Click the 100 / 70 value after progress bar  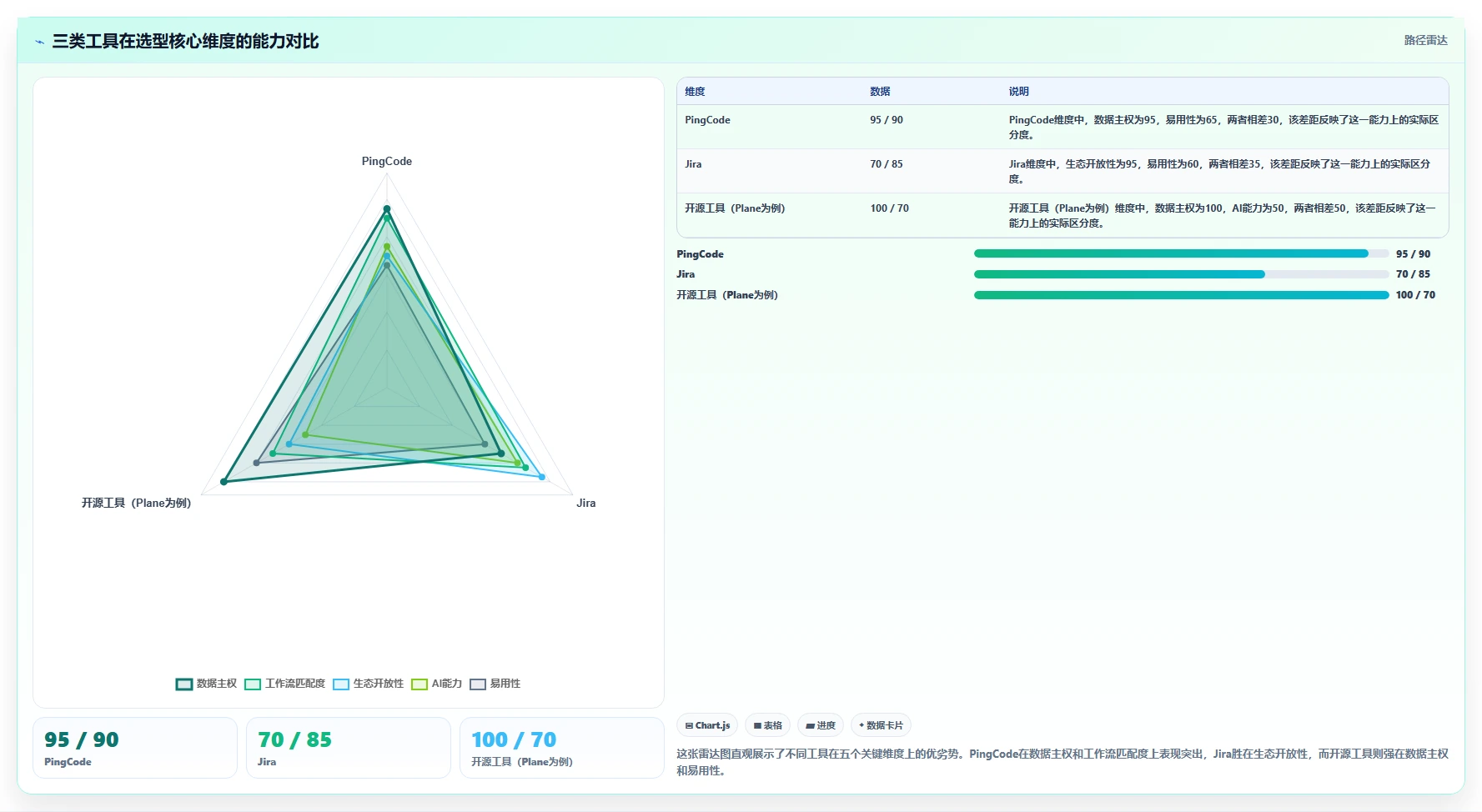point(1415,295)
